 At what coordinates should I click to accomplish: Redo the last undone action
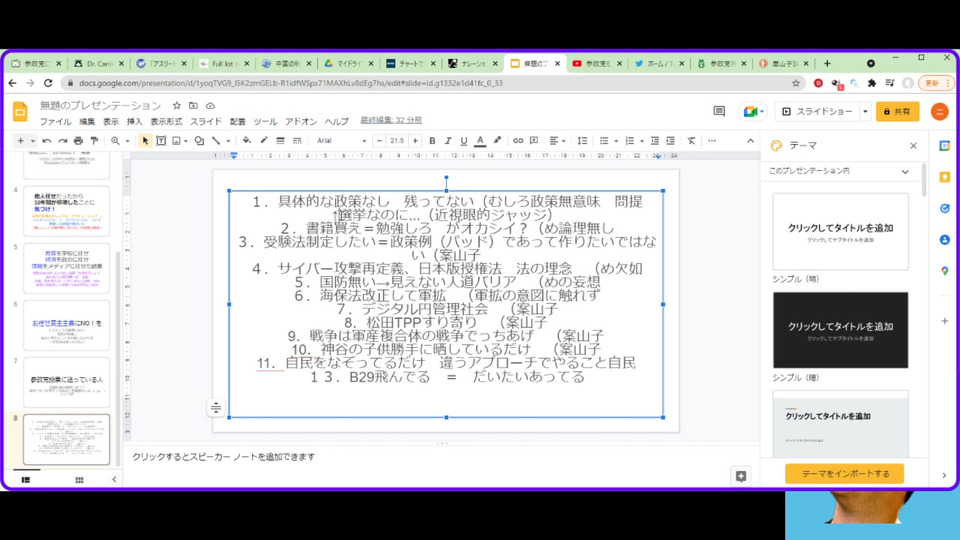pos(62,141)
